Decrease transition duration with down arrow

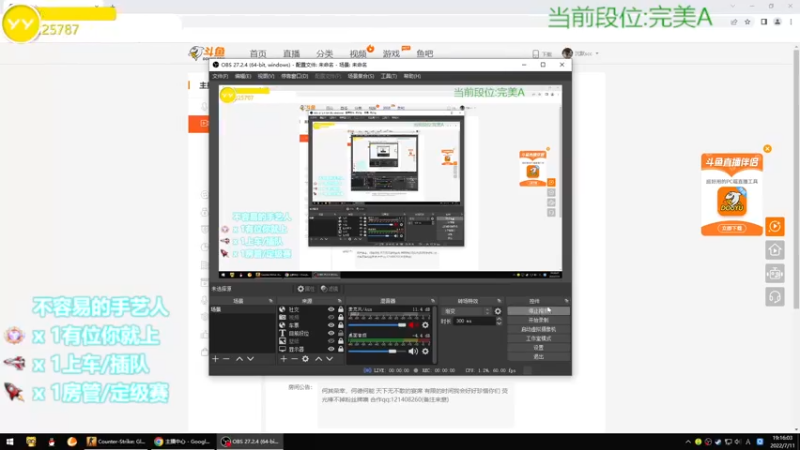[x=499, y=323]
